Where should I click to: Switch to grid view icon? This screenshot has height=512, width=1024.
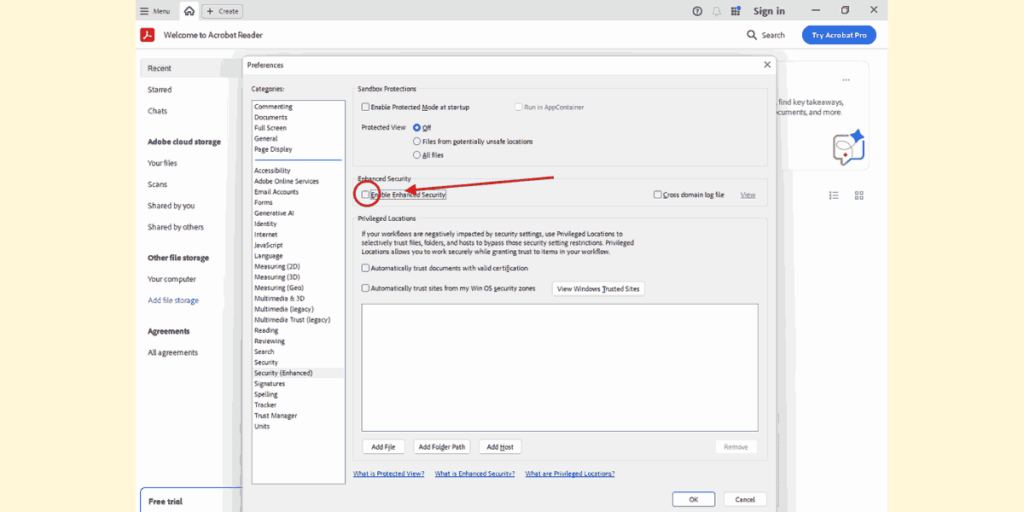pos(859,195)
